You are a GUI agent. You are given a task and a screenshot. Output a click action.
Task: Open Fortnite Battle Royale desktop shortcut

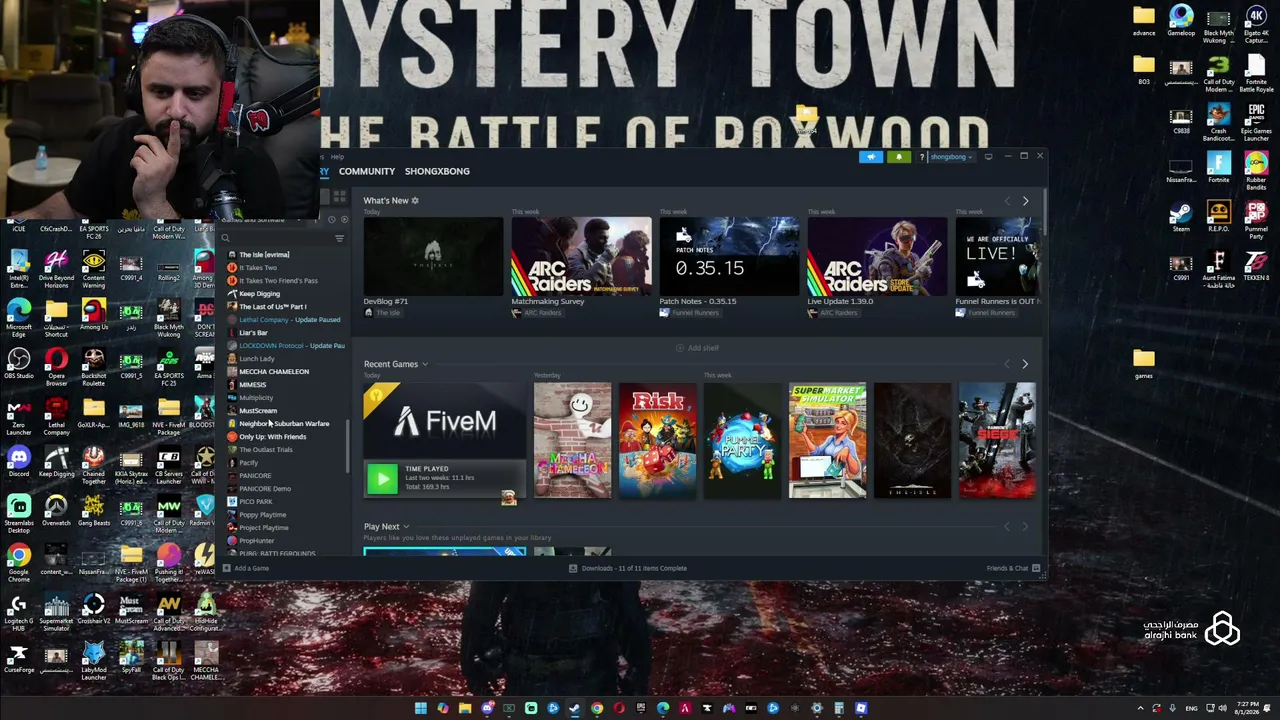pyautogui.click(x=1256, y=72)
